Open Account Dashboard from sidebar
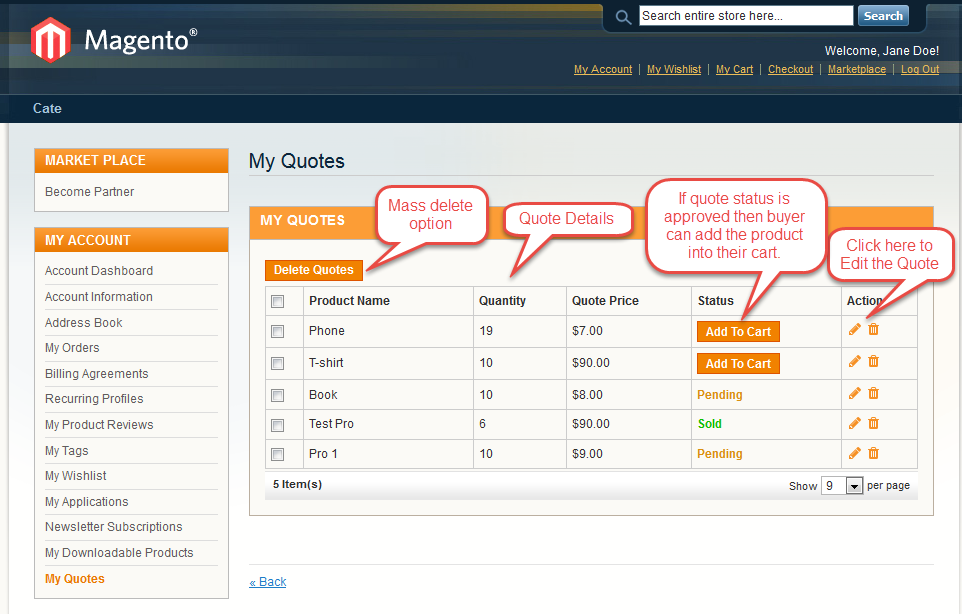The height and width of the screenshot is (614, 962). (99, 271)
